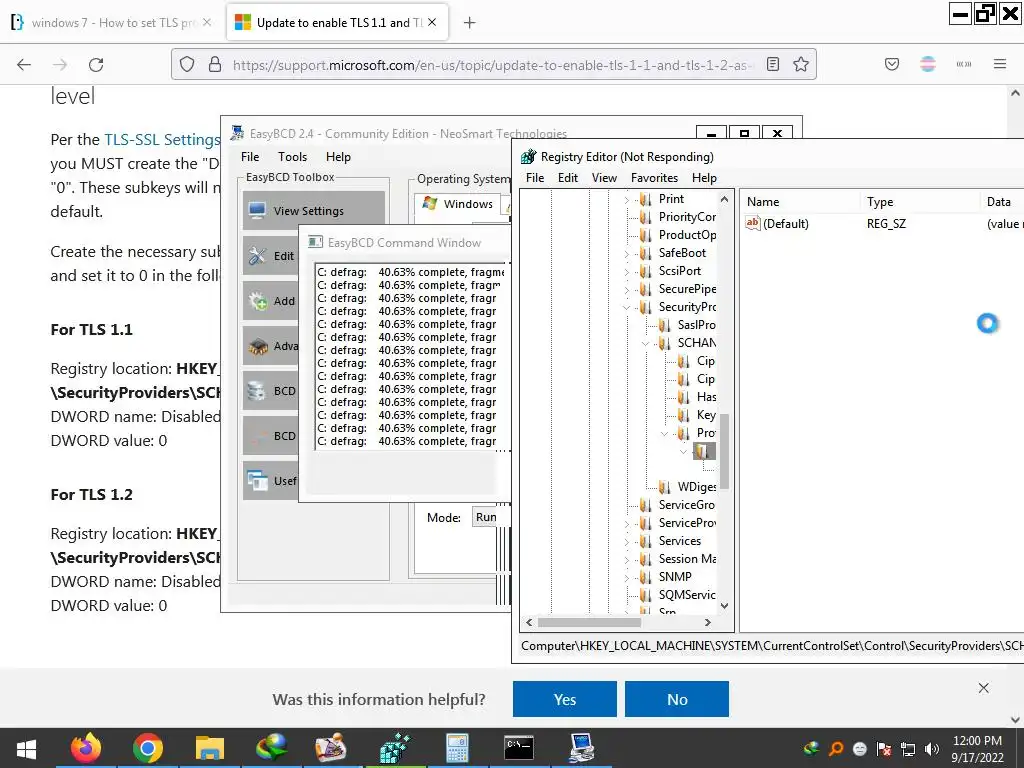The height and width of the screenshot is (768, 1024).
Task: Click the registry tree vertical scrollbar thumb
Action: (724, 451)
